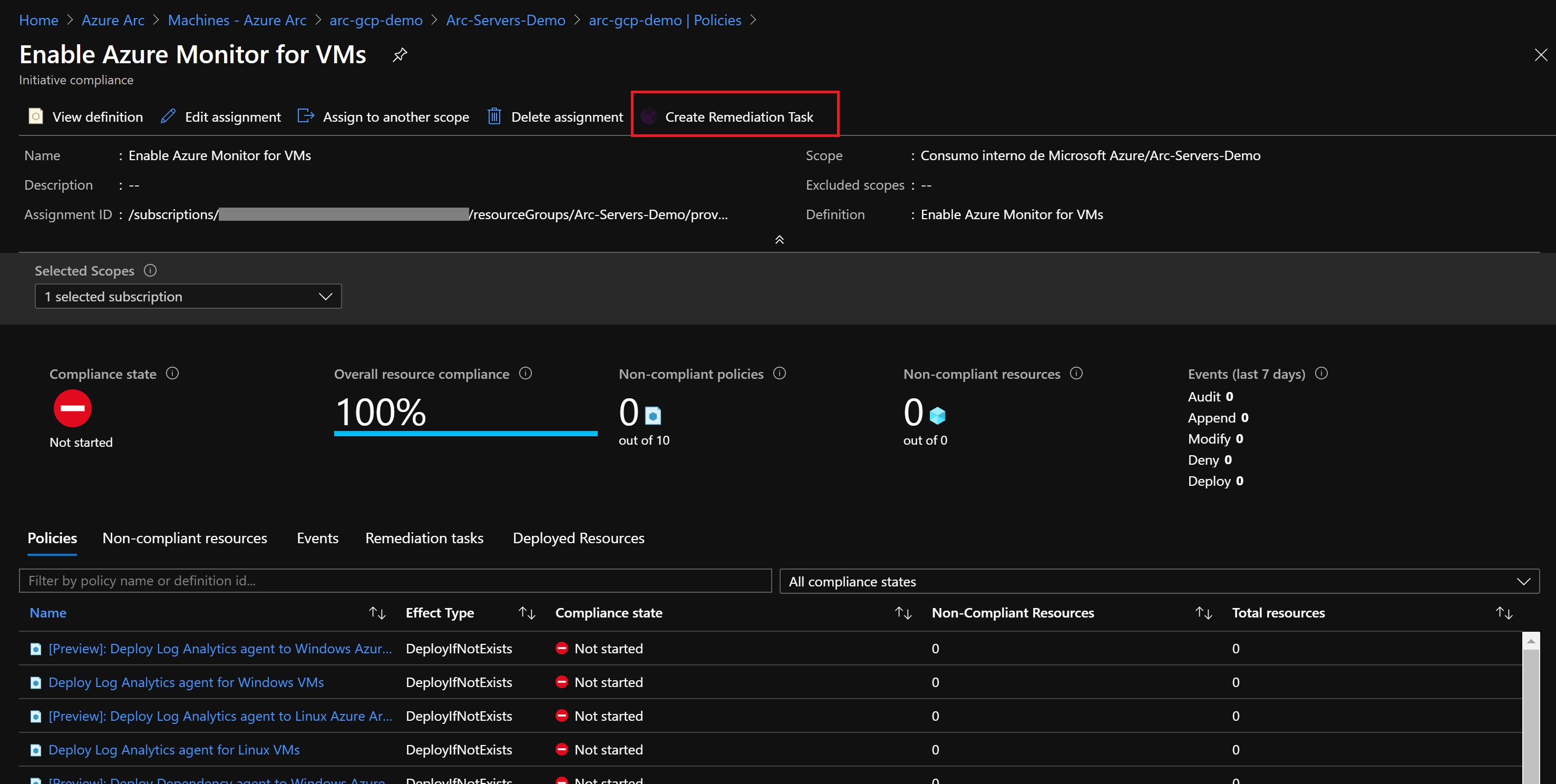The width and height of the screenshot is (1556, 784).
Task: Sort by Effect Type column arrows
Action: click(527, 613)
